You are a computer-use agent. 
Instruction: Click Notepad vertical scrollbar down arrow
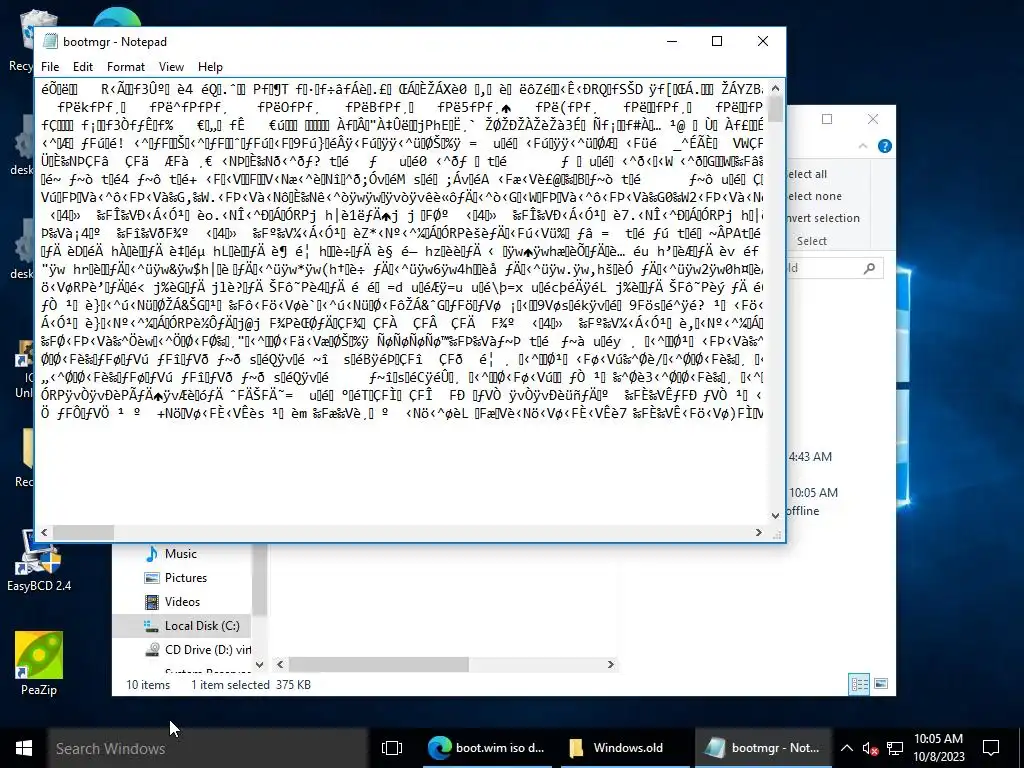click(x=775, y=515)
